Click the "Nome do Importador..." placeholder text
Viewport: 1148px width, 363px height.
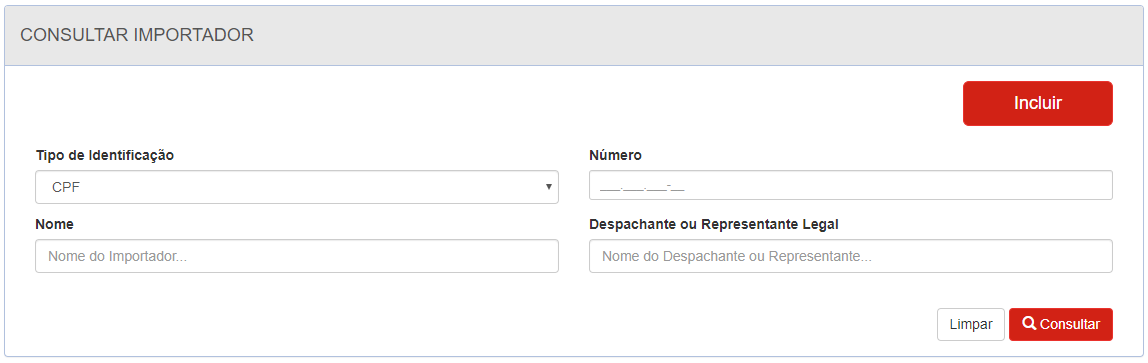[x=118, y=257]
